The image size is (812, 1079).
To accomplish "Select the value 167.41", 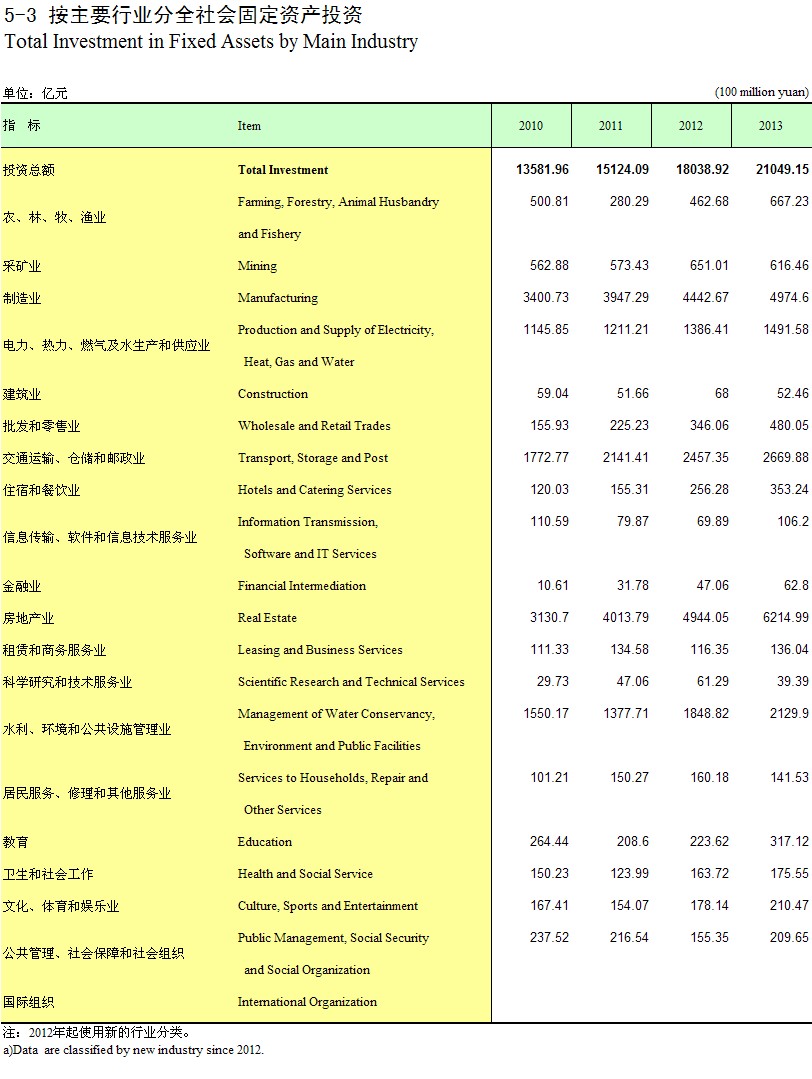I will [x=549, y=905].
